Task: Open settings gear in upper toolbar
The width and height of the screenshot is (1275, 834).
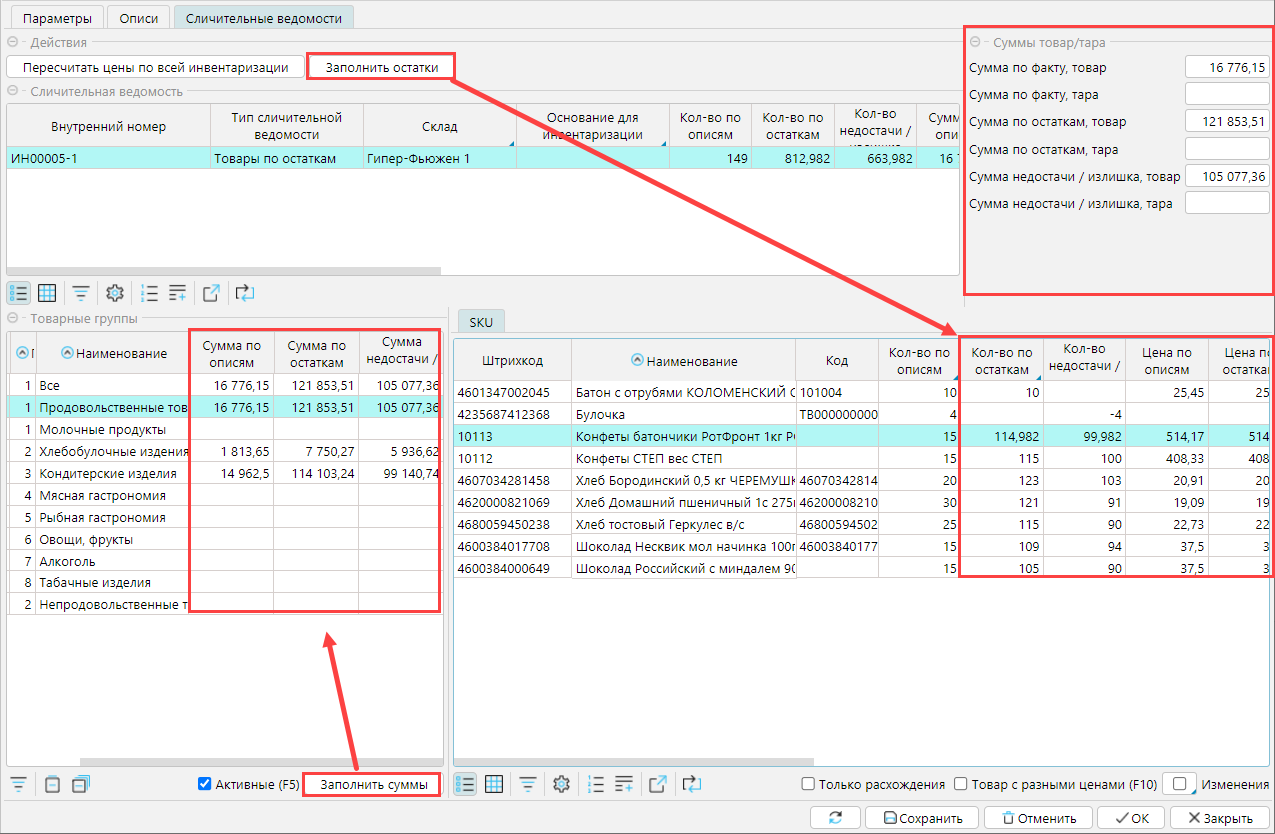Action: point(115,293)
